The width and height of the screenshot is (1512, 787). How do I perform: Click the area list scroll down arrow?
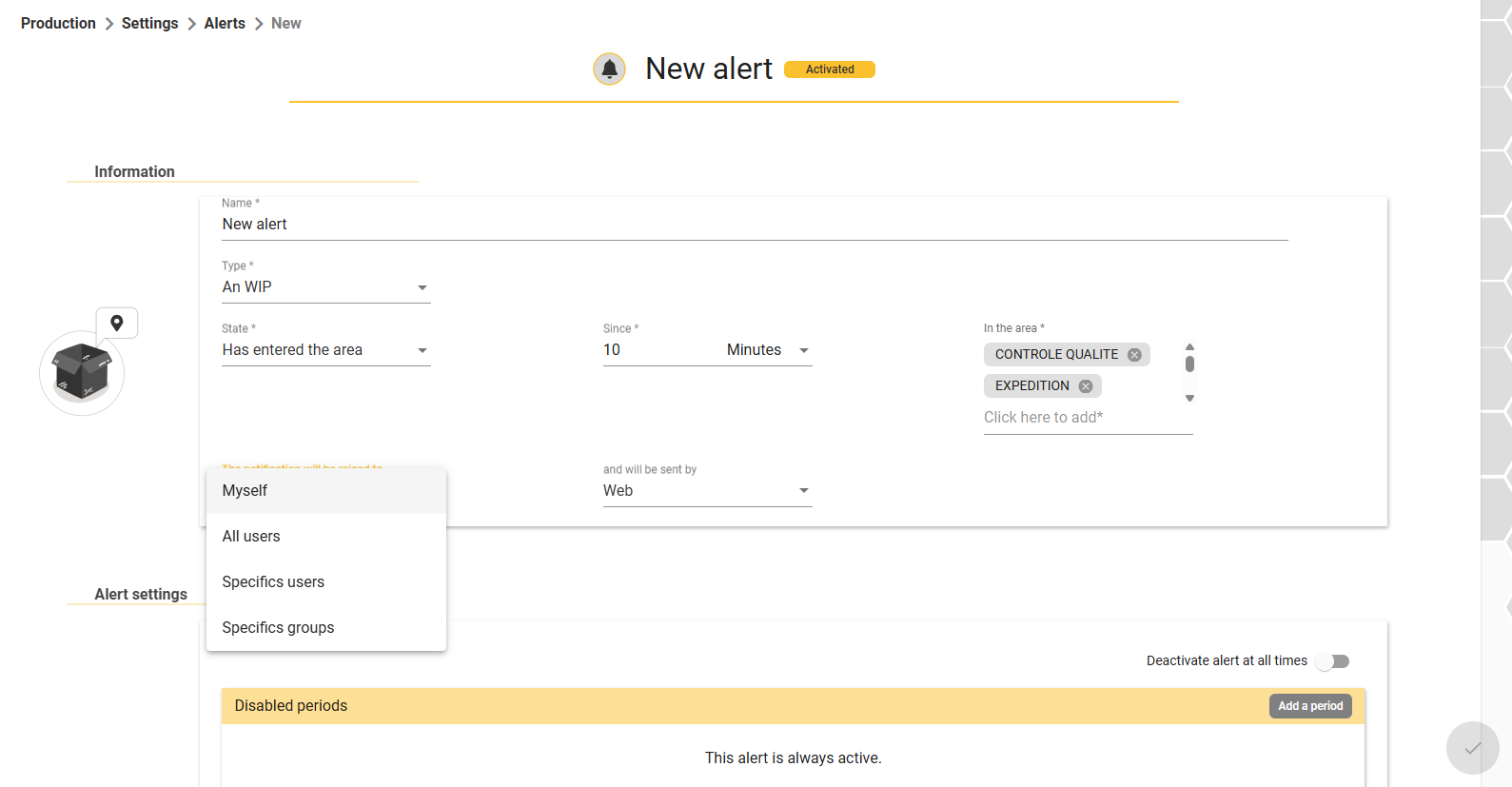click(1189, 399)
